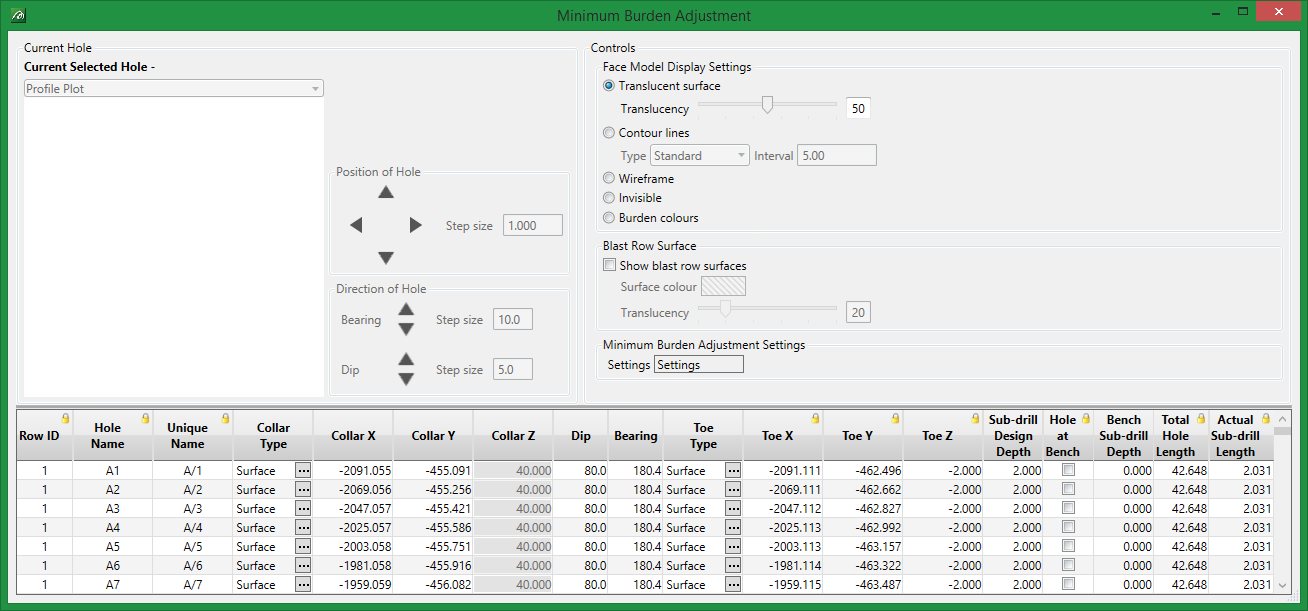Screen dimensions: 1308x611
Task: Click the left arrow in Position of Hole
Action: click(x=355, y=226)
